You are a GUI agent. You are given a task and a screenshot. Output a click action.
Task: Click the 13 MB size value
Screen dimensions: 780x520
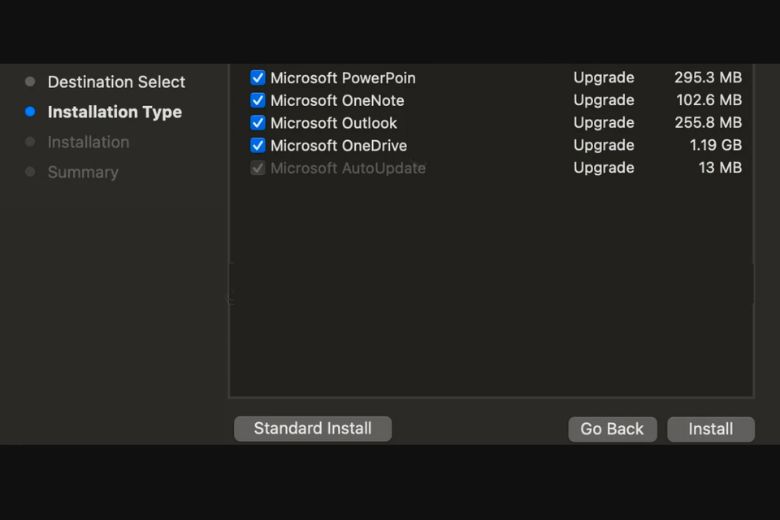720,168
